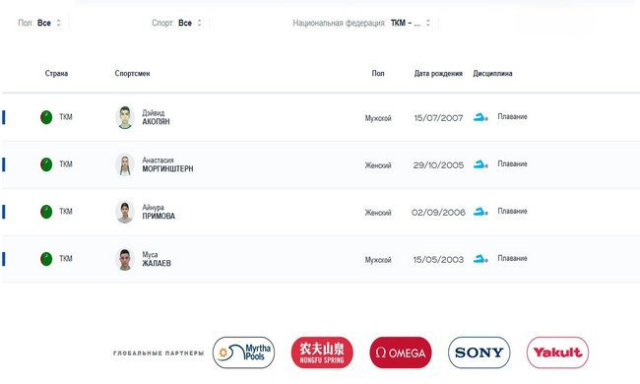
Task: Open athlete Айнура Примова's name link
Action: pyautogui.click(x=158, y=212)
